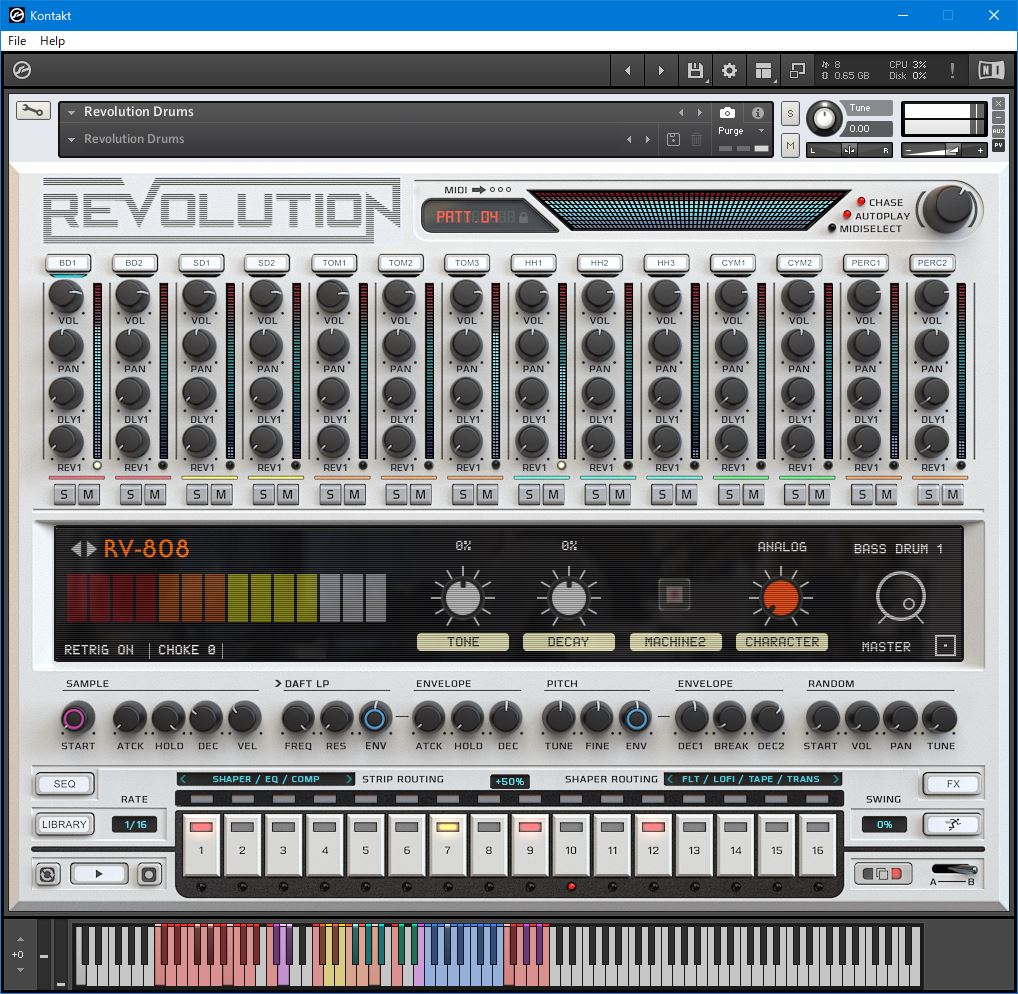Expand the Revolution Drums snapshot dropdown
Viewport: 1018px width, 994px height.
(71, 140)
